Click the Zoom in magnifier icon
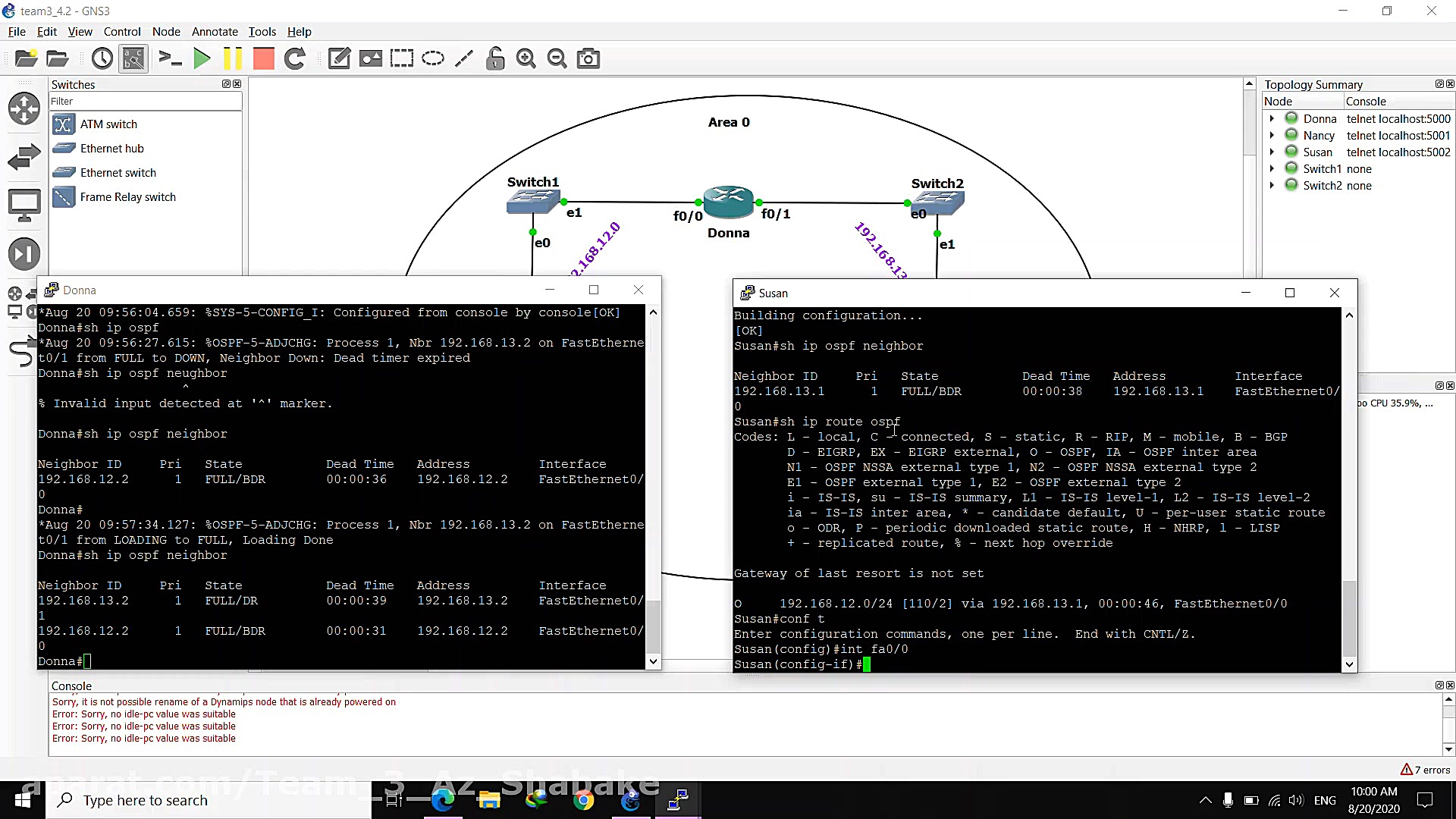Viewport: 1456px width, 819px height. tap(526, 58)
